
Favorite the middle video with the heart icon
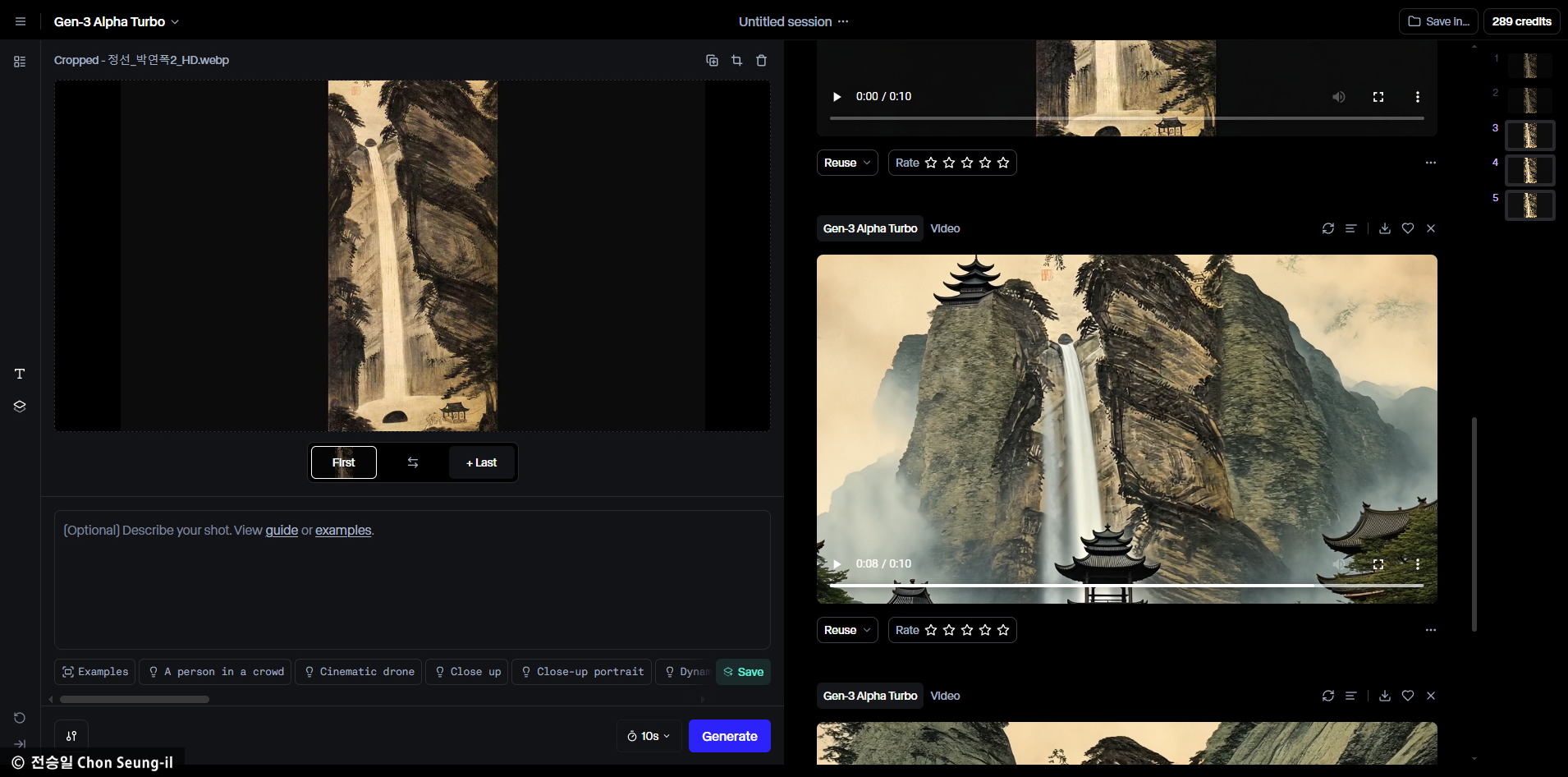[x=1408, y=228]
